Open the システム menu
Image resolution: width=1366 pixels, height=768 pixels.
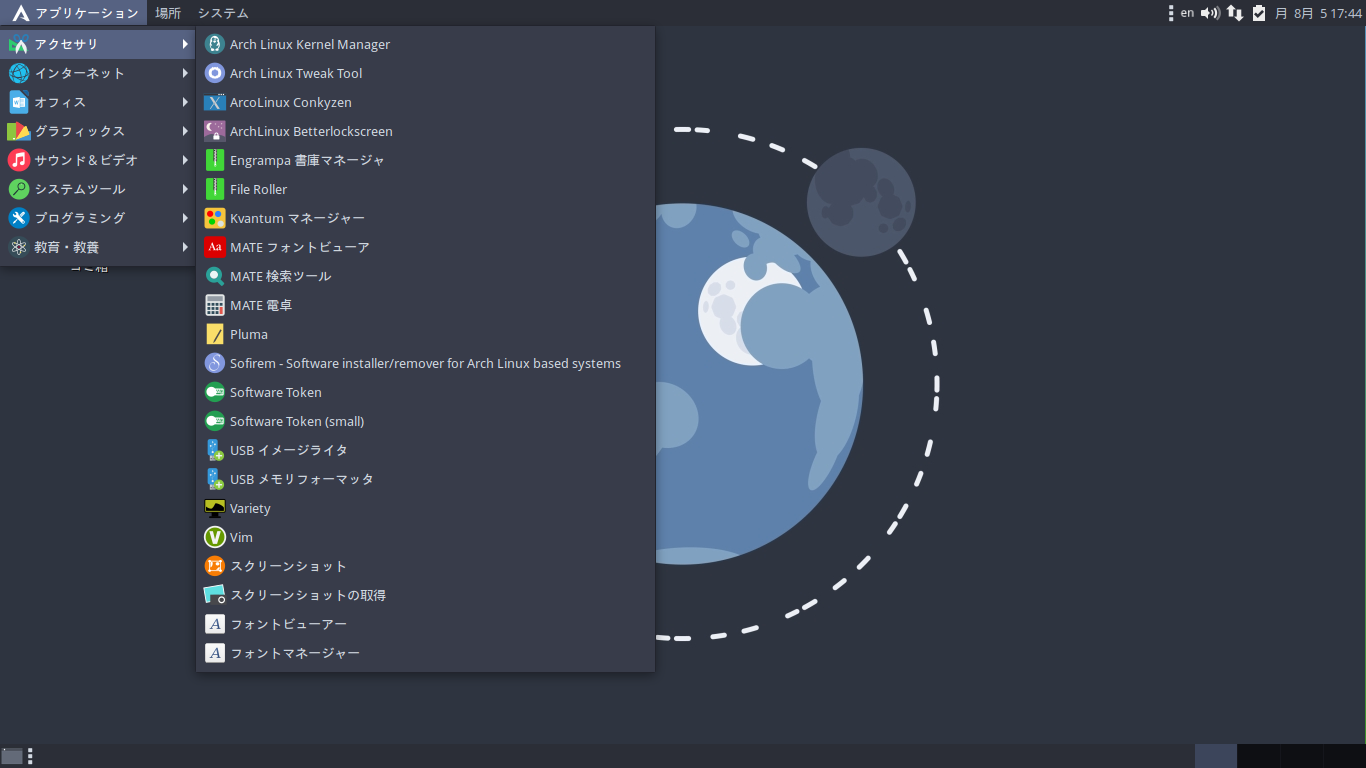coord(223,13)
